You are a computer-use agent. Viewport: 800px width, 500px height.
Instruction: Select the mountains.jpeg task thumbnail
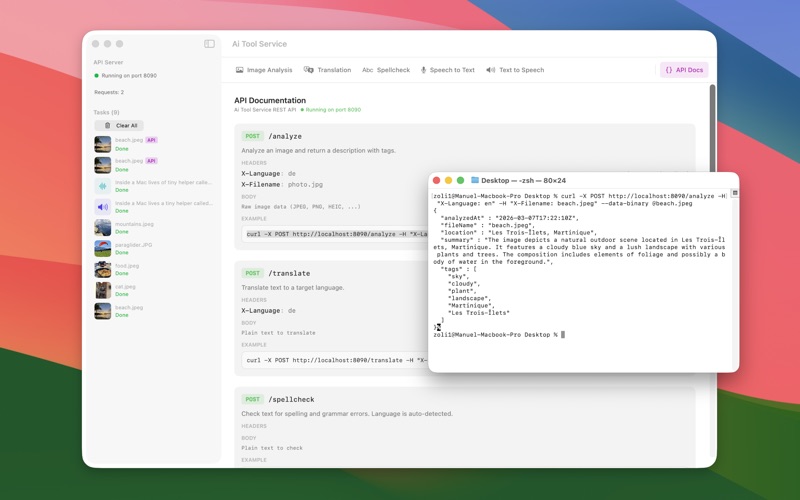[103, 228]
